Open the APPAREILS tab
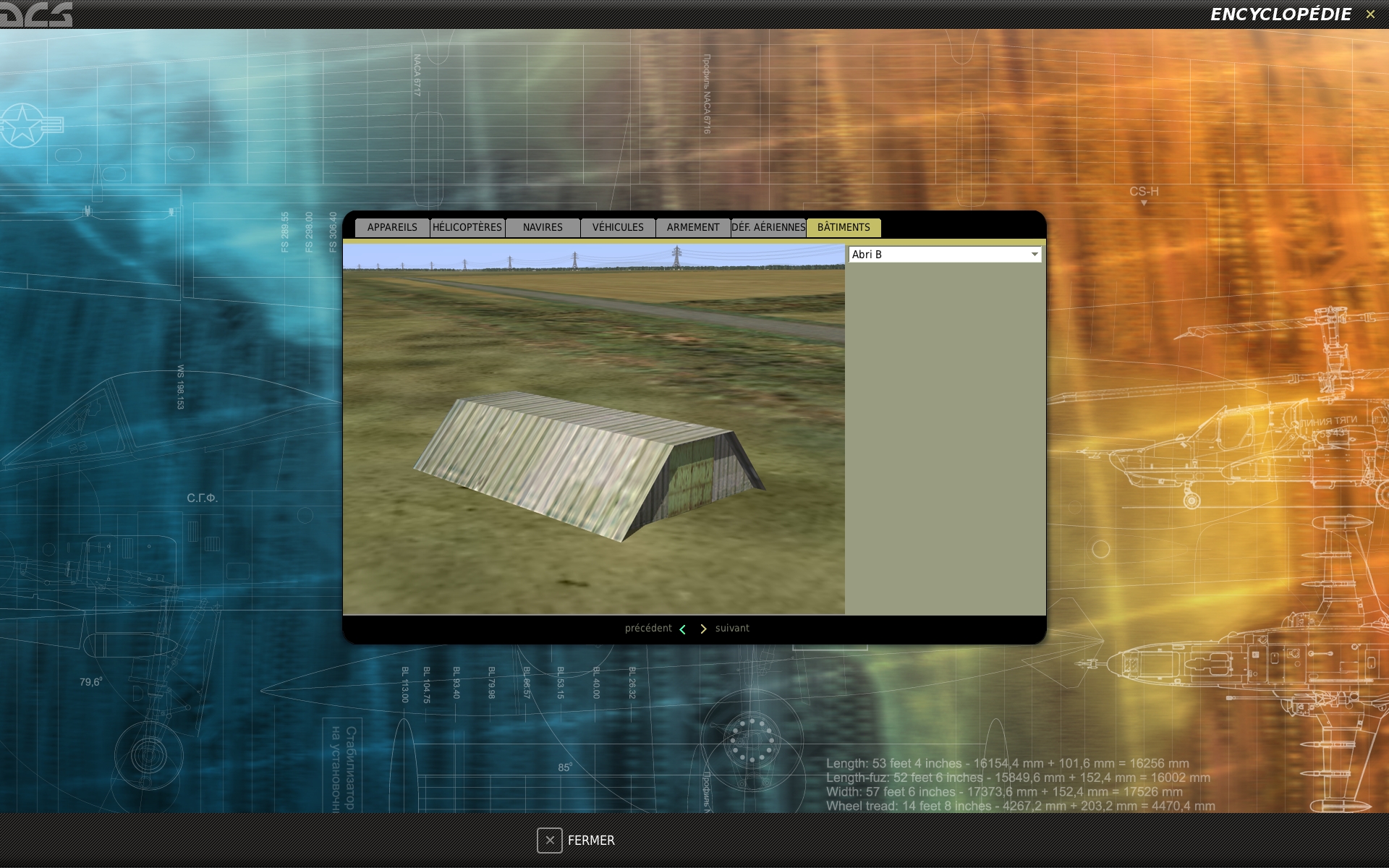Image resolution: width=1389 pixels, height=868 pixels. [392, 227]
